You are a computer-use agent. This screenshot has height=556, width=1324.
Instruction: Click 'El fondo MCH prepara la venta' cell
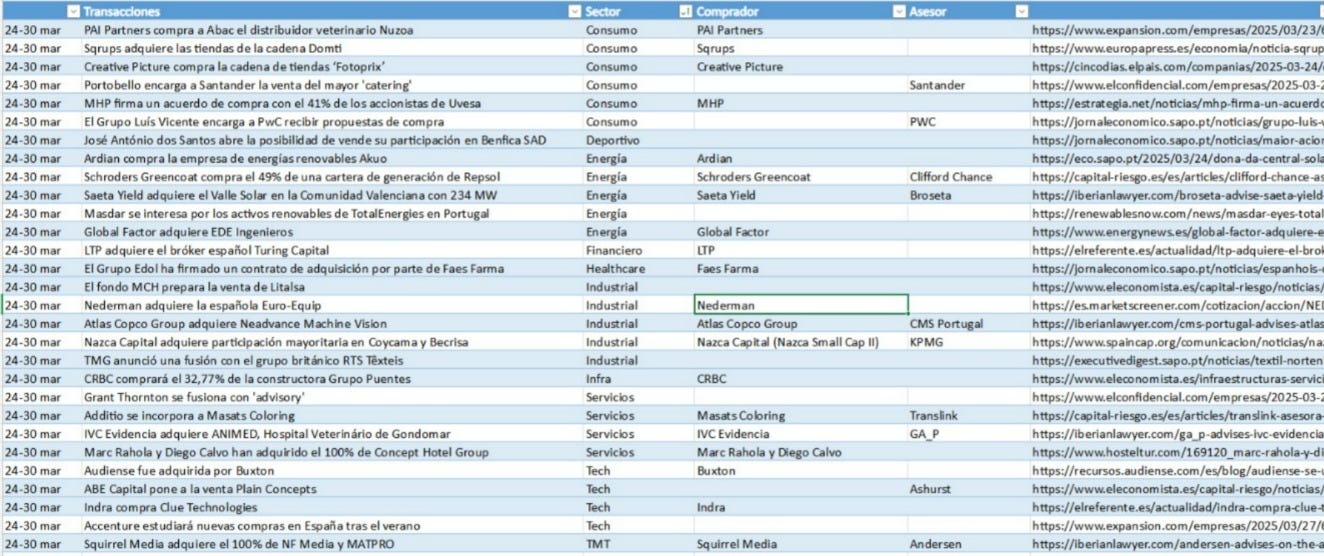(x=332, y=287)
